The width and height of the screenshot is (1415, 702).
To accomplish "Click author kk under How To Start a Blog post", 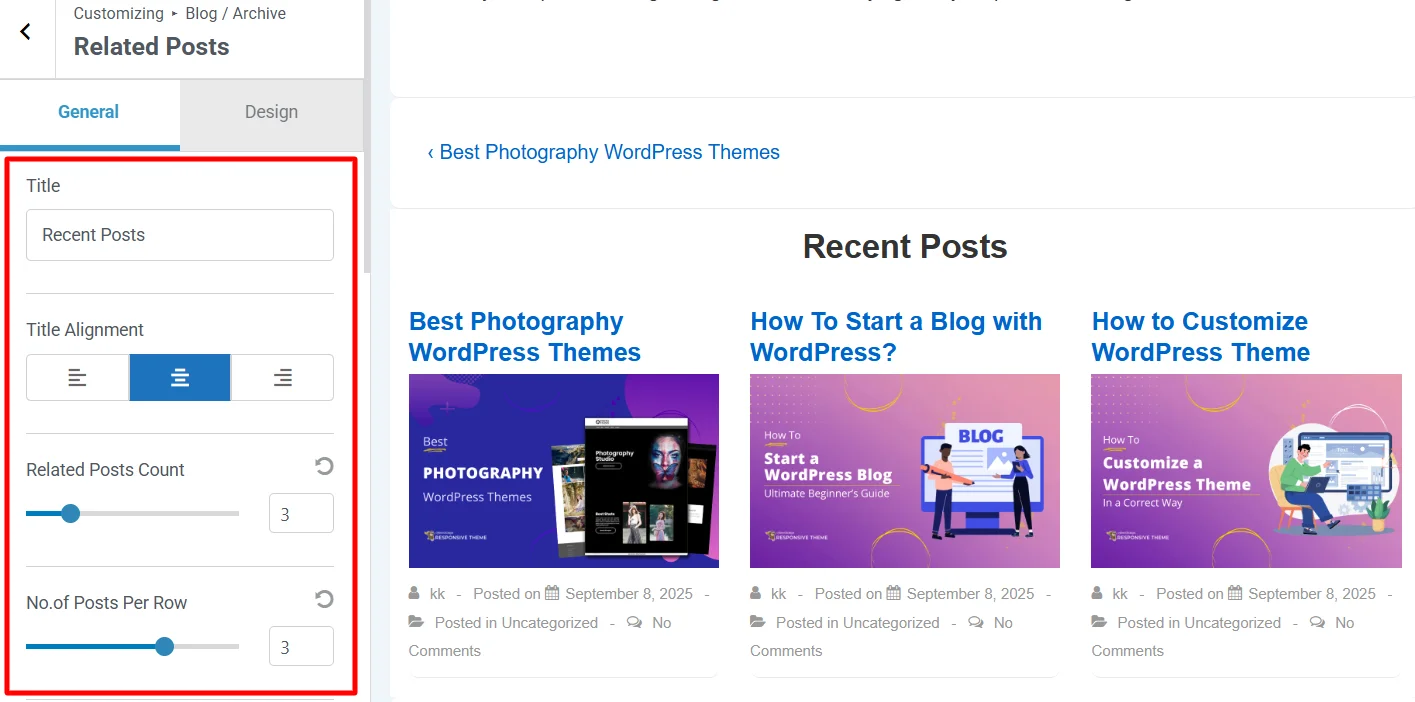I will tap(779, 594).
